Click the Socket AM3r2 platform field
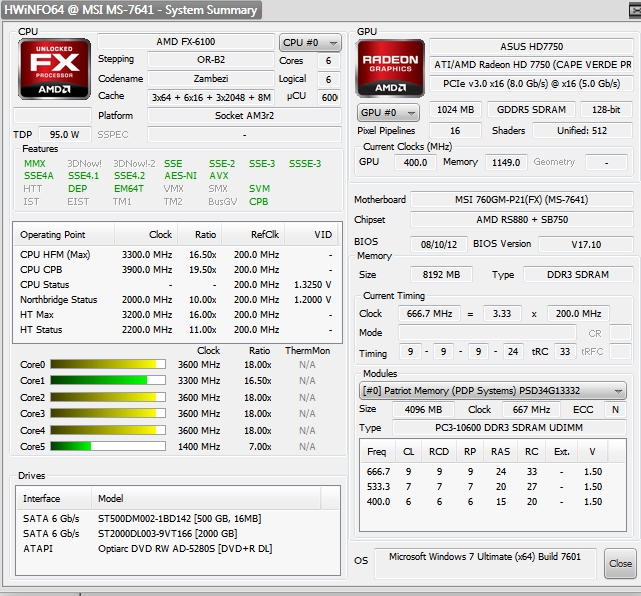 (244, 116)
